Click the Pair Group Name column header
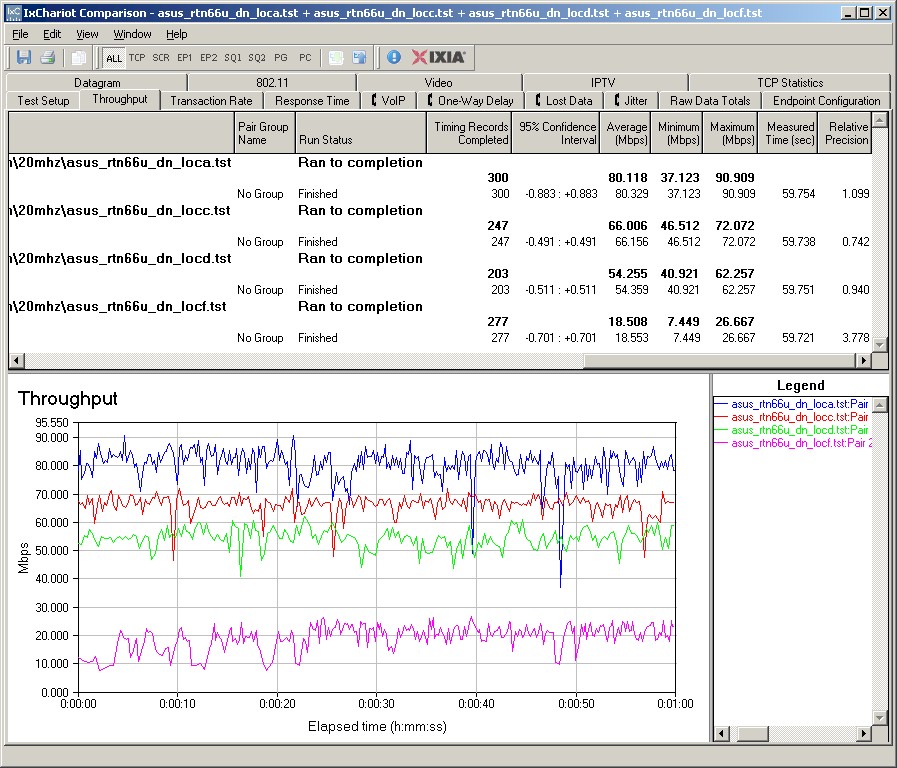This screenshot has height=768, width=897. tap(265, 133)
